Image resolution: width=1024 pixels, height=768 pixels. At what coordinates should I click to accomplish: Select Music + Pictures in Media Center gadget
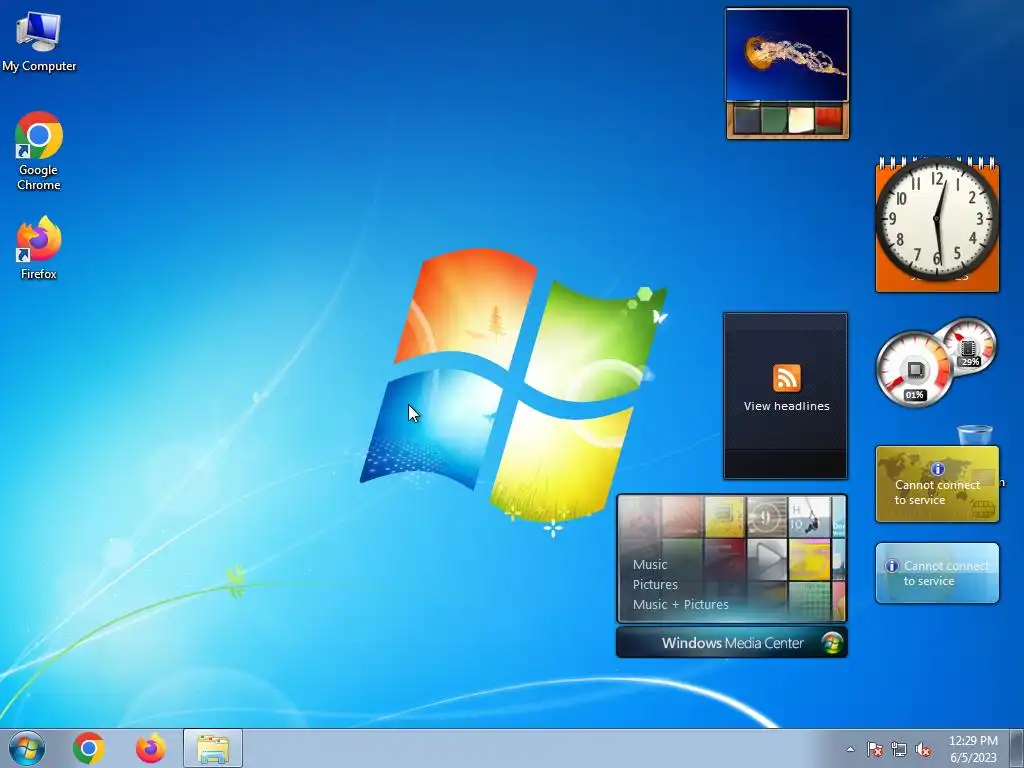point(680,605)
